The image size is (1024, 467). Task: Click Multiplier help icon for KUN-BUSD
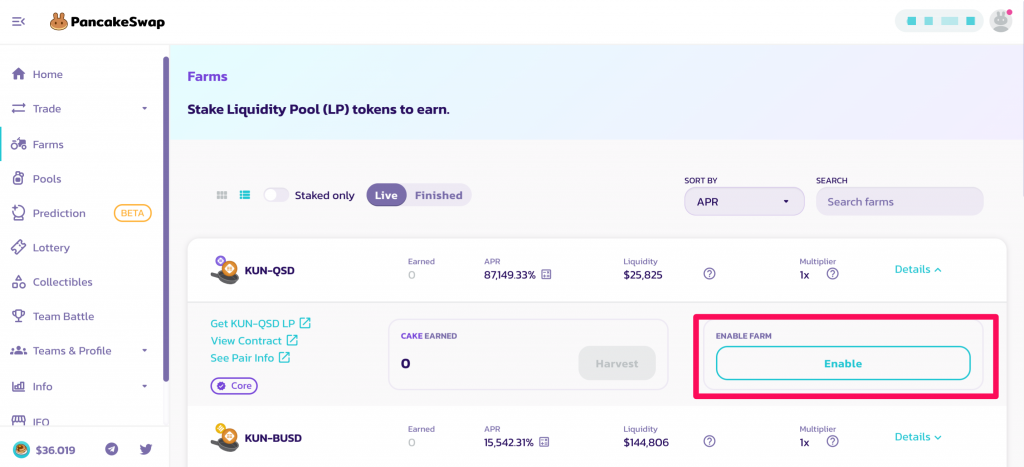click(832, 442)
